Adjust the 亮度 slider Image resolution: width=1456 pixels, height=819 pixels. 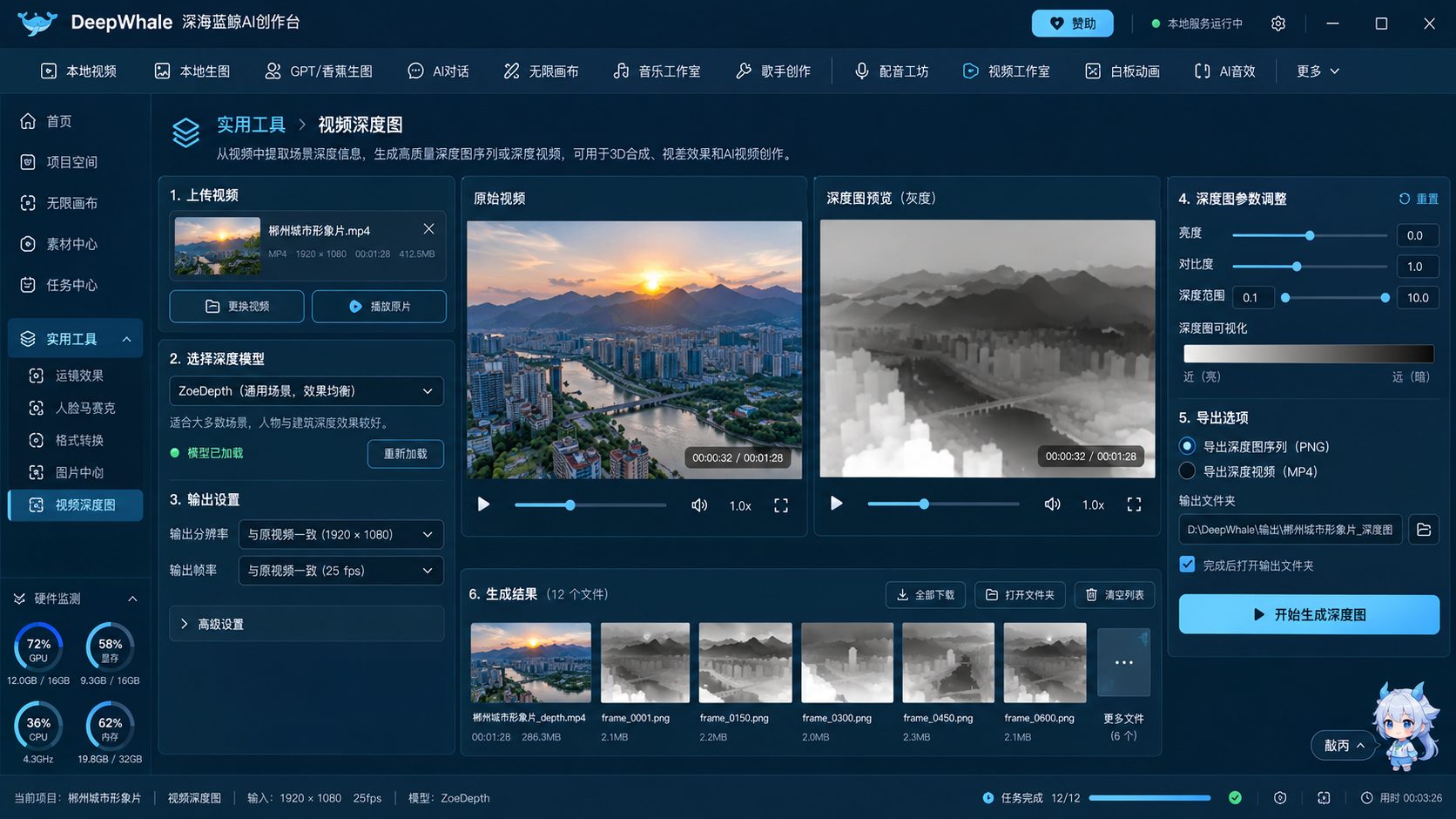(1310, 235)
